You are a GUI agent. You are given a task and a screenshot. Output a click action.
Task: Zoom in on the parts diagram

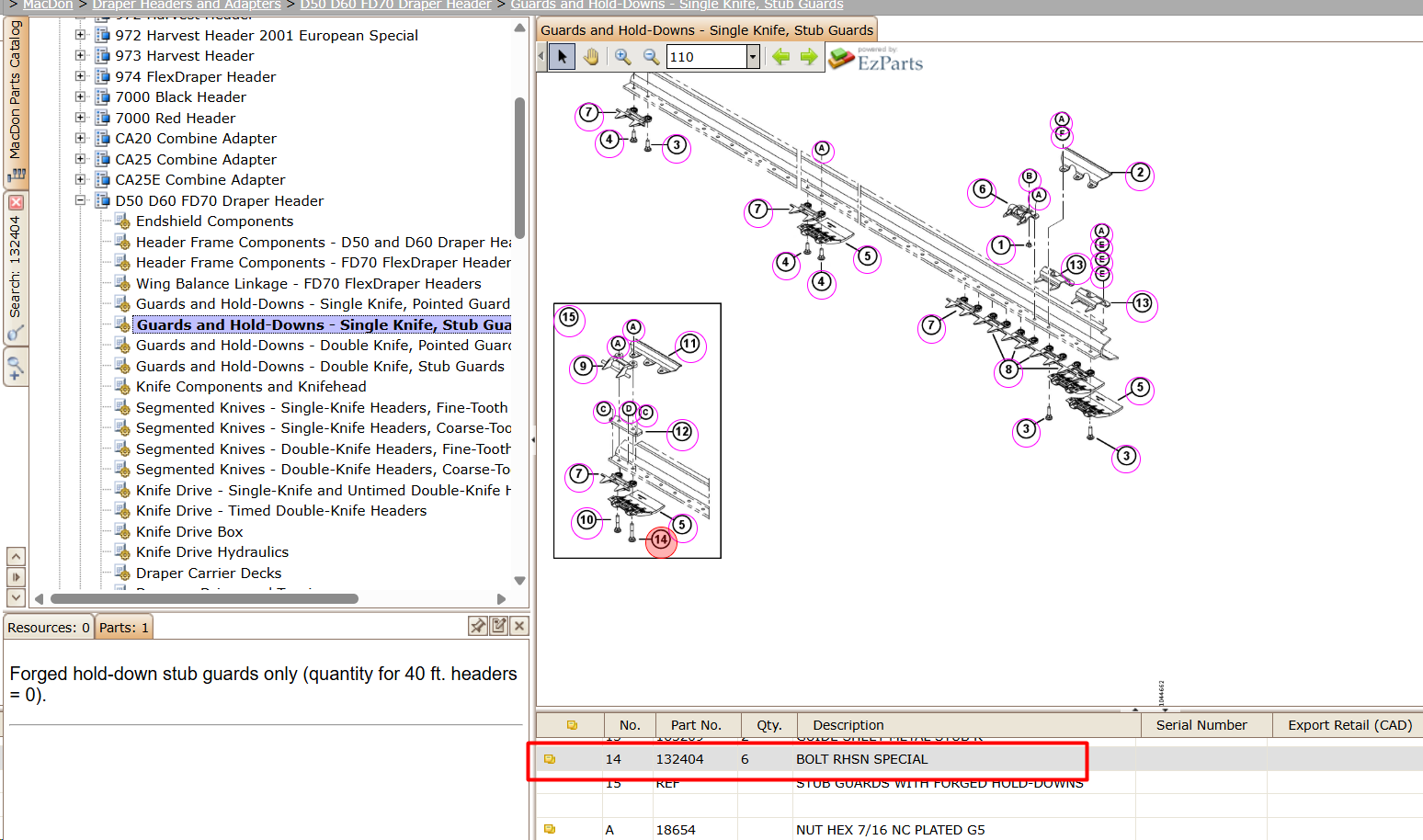pyautogui.click(x=623, y=57)
